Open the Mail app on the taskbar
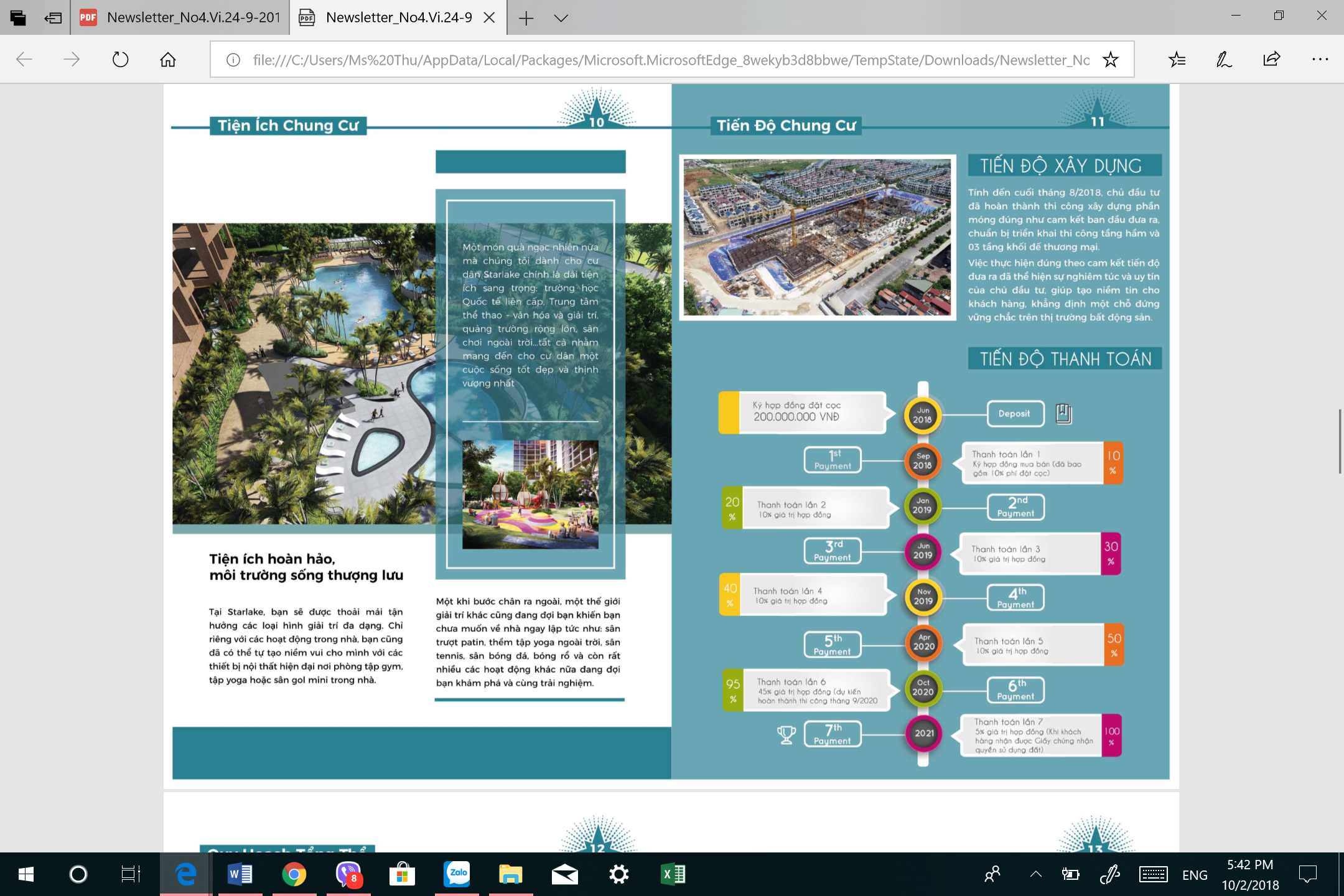The width and height of the screenshot is (1344, 896). pyautogui.click(x=565, y=874)
